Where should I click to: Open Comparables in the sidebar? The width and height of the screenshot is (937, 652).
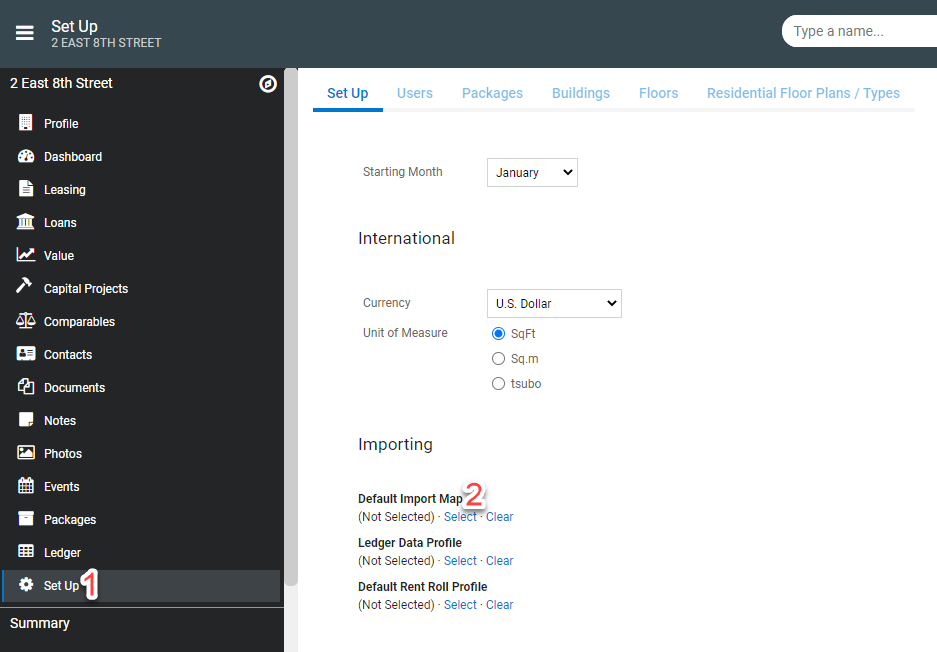coord(79,322)
